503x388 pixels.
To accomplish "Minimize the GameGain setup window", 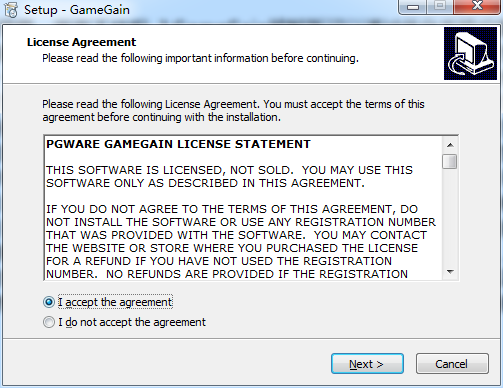I will (413, 7).
